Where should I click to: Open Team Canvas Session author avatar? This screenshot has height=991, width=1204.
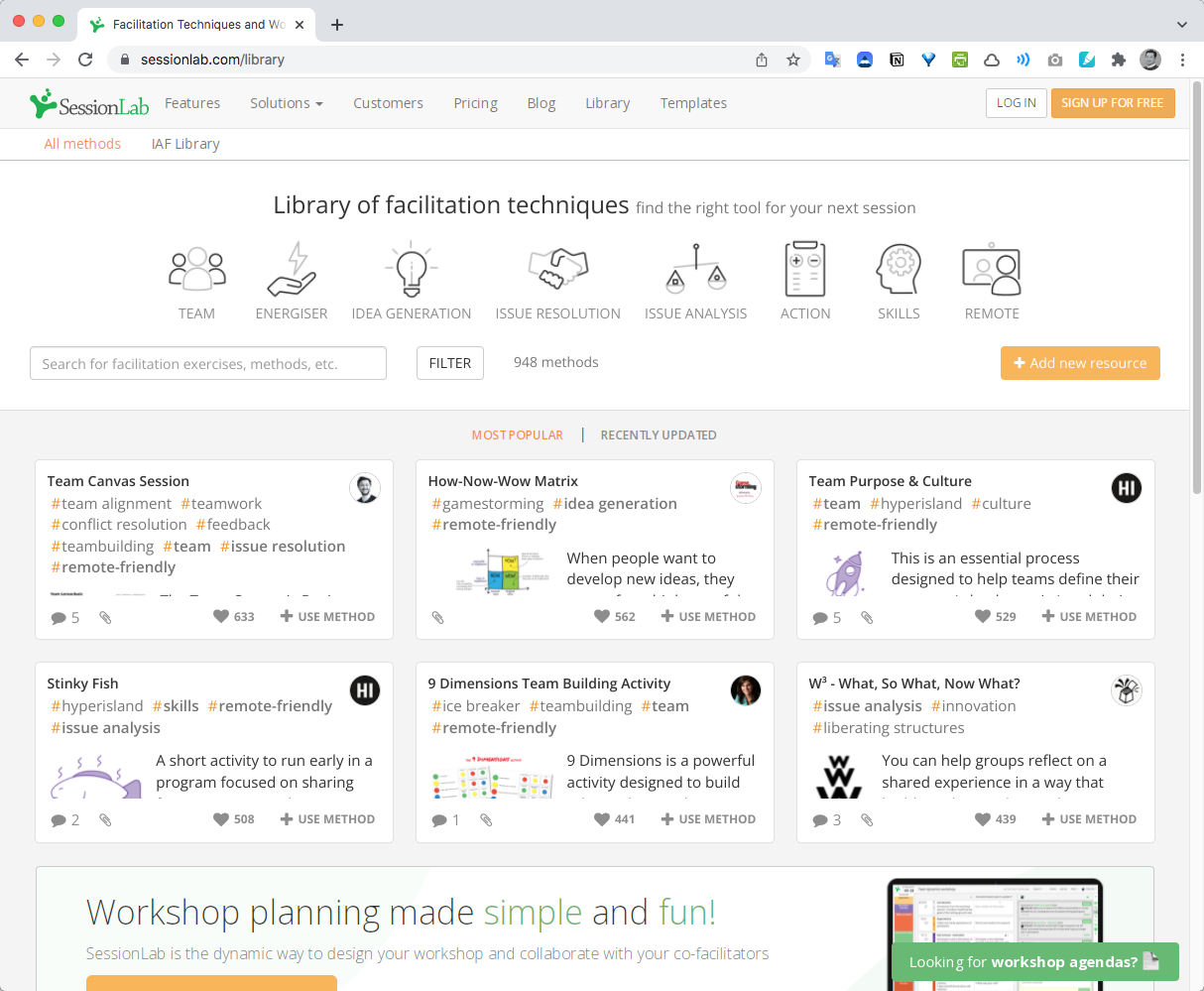[365, 488]
